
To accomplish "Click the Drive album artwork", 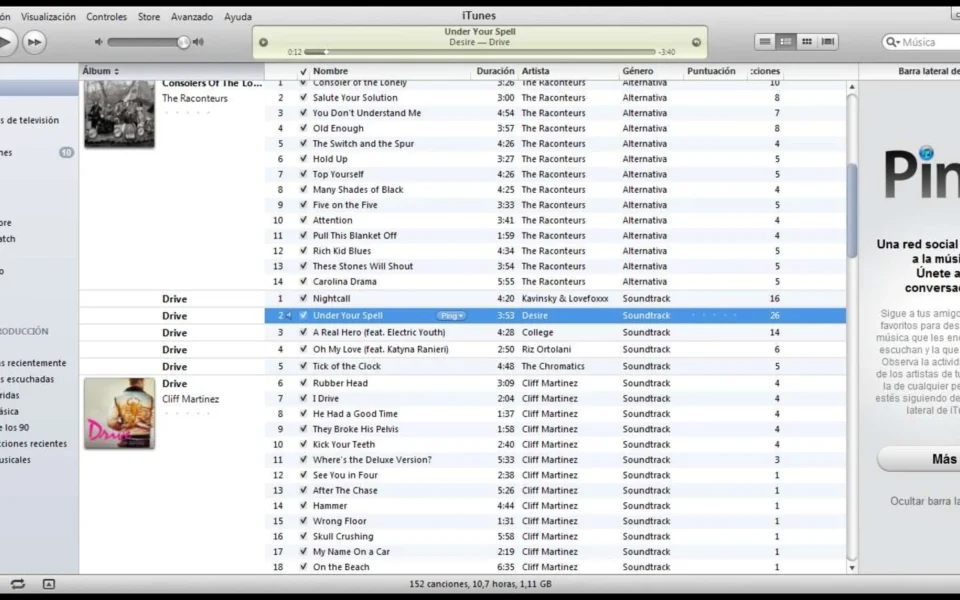I will point(119,413).
